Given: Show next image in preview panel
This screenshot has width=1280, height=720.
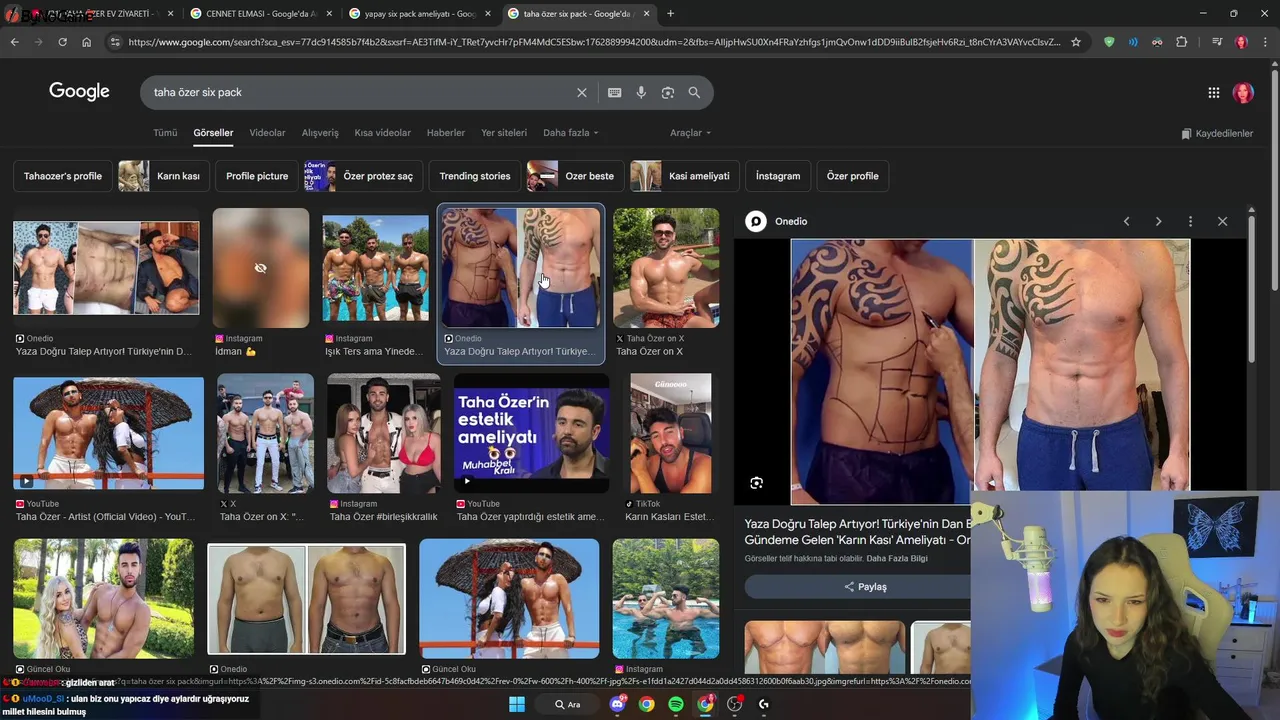Looking at the screenshot, I should click(1158, 221).
